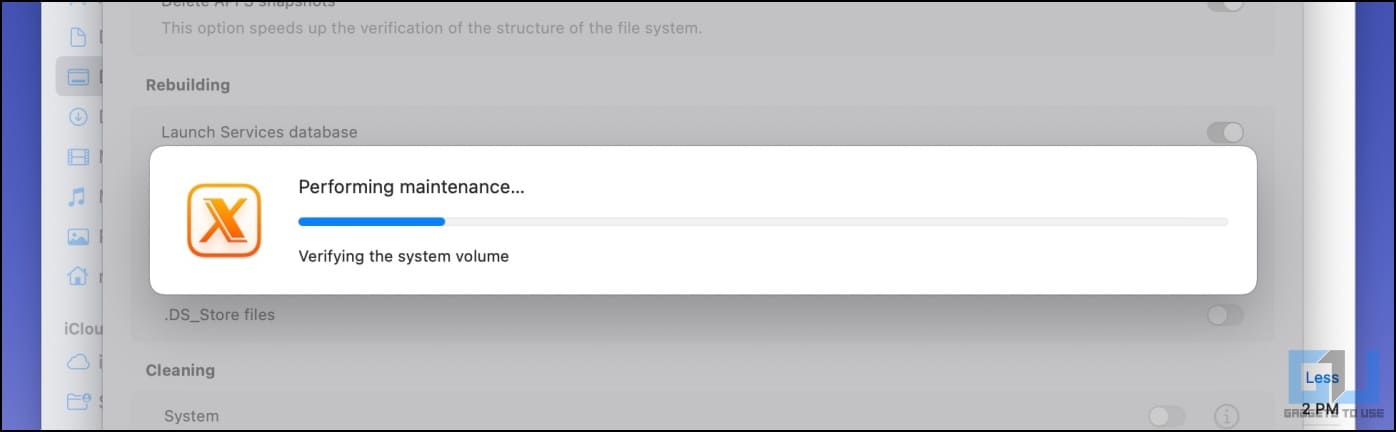Open the Downloads arrow icon in the sidebar
1396x432 pixels.
click(x=78, y=116)
